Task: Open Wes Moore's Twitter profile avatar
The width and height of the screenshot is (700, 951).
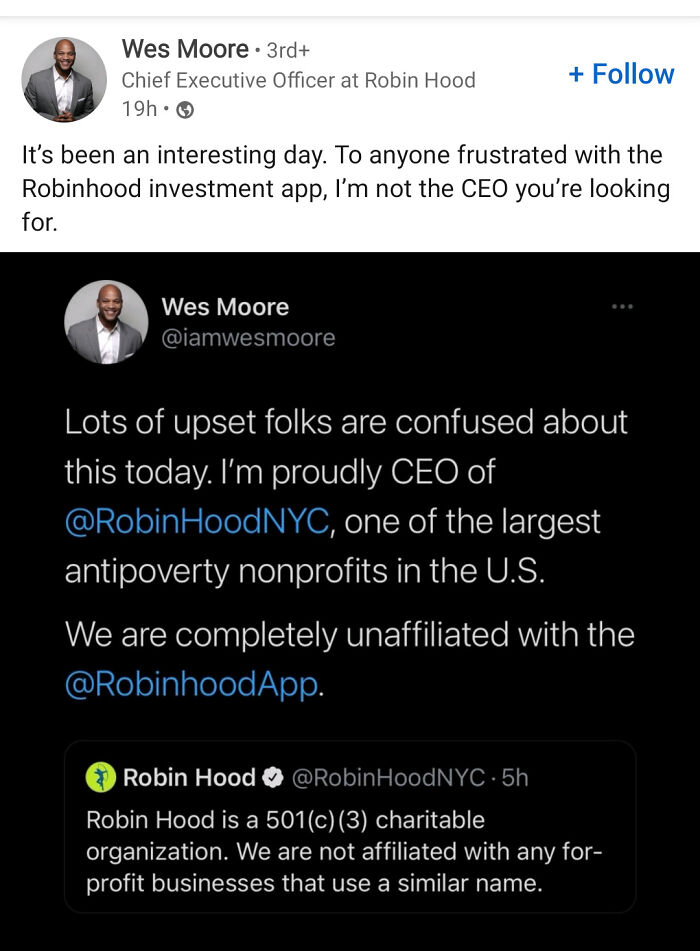Action: [x=106, y=322]
